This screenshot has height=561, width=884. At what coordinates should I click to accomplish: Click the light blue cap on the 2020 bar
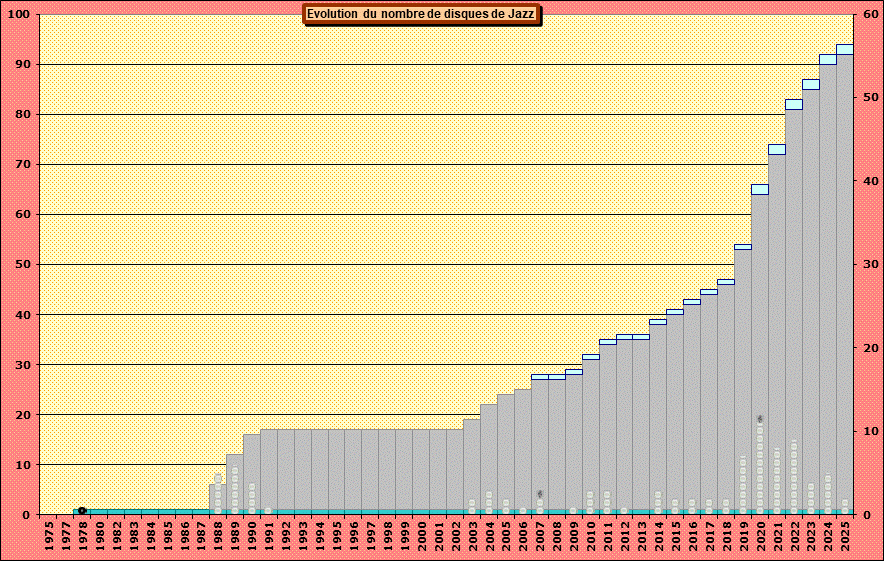760,189
